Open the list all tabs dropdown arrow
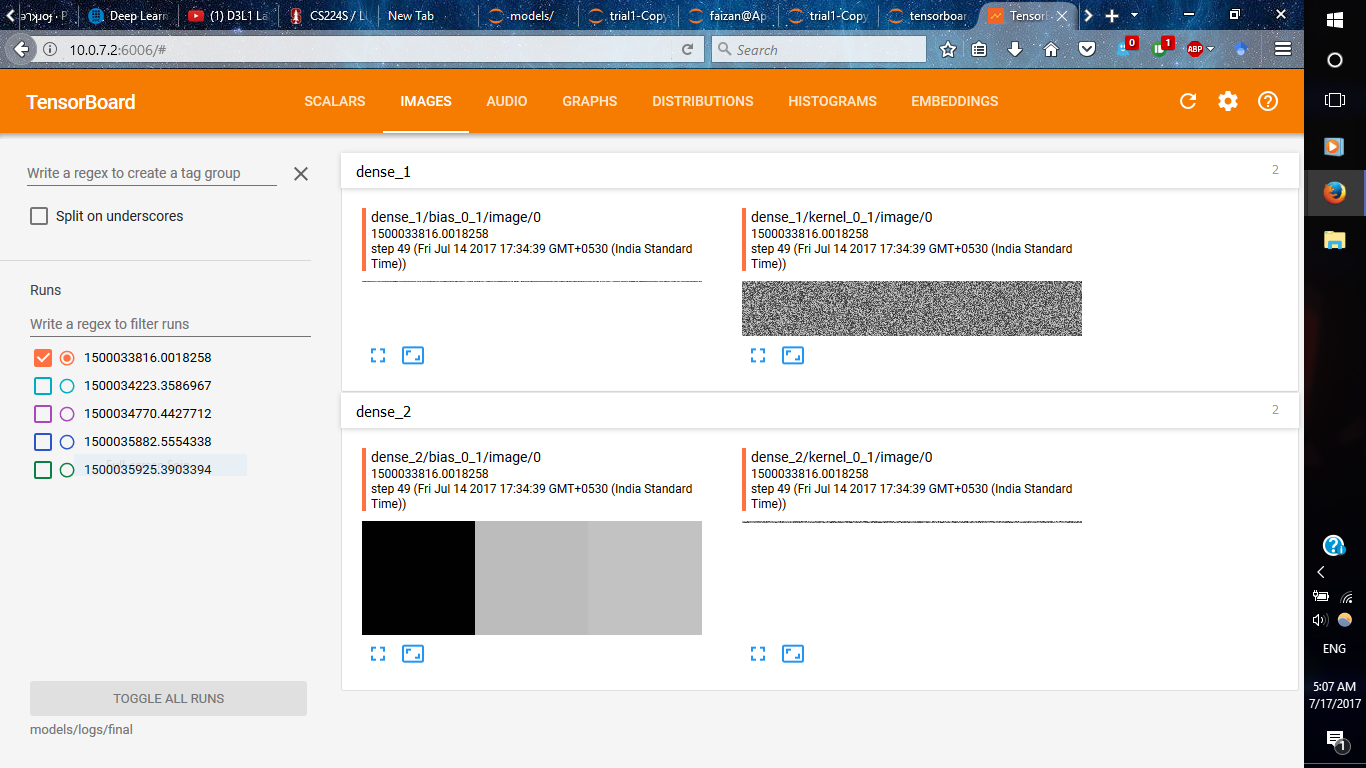This screenshot has width=1366, height=768. tap(1134, 15)
